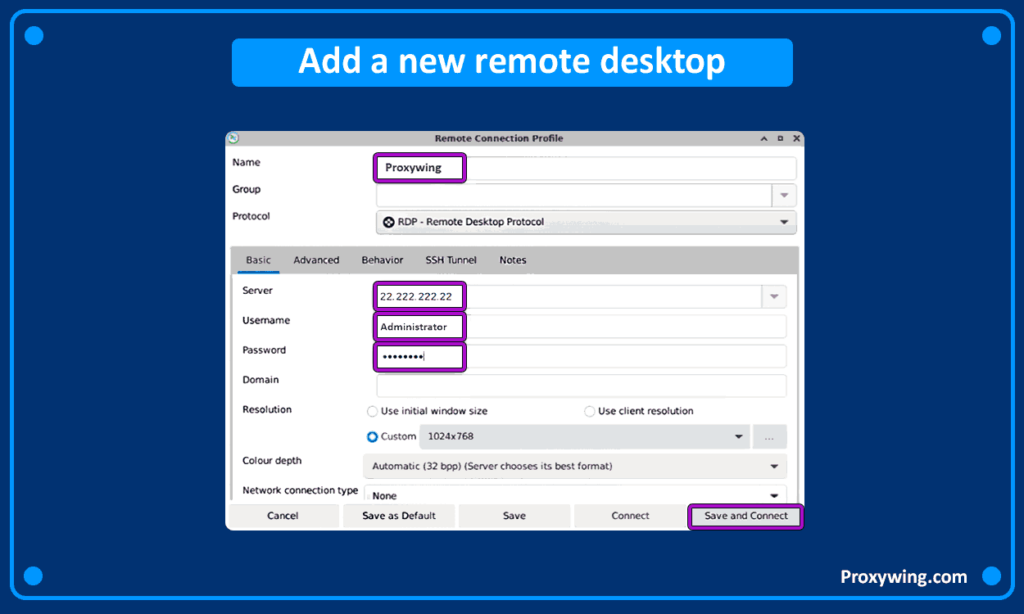Image resolution: width=1024 pixels, height=614 pixels.
Task: Click the Connect button
Action: [630, 516]
